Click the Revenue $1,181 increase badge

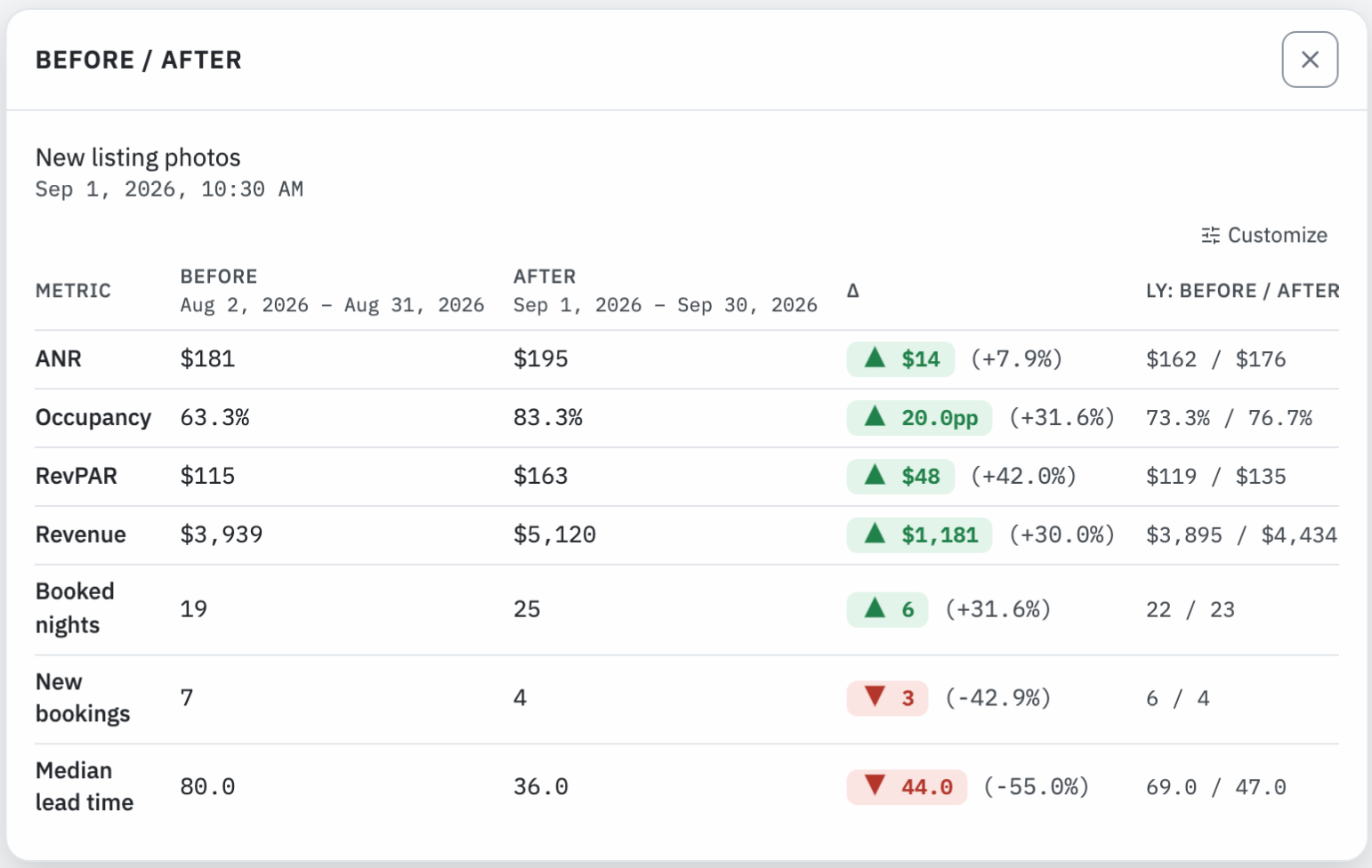coord(919,534)
